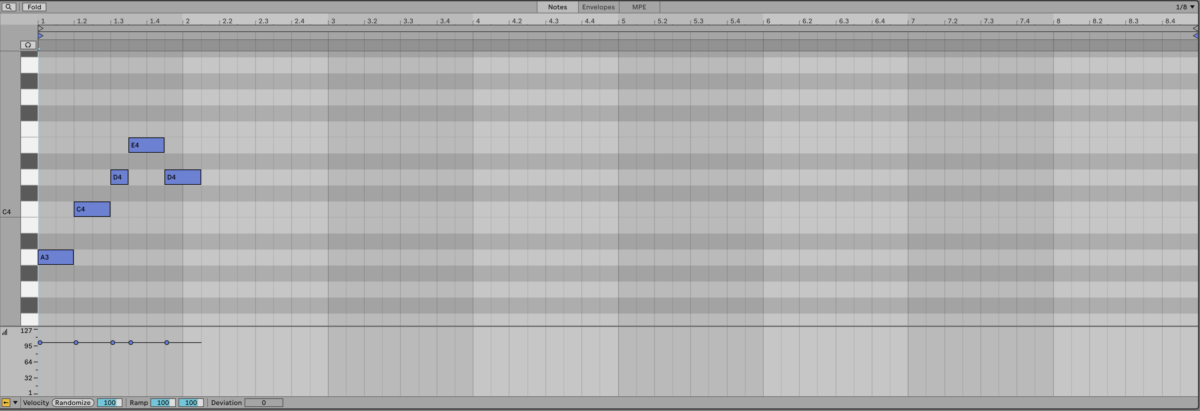Expand the lane options dropdown arrow
Screen dimensions: 1200x411
16,402
